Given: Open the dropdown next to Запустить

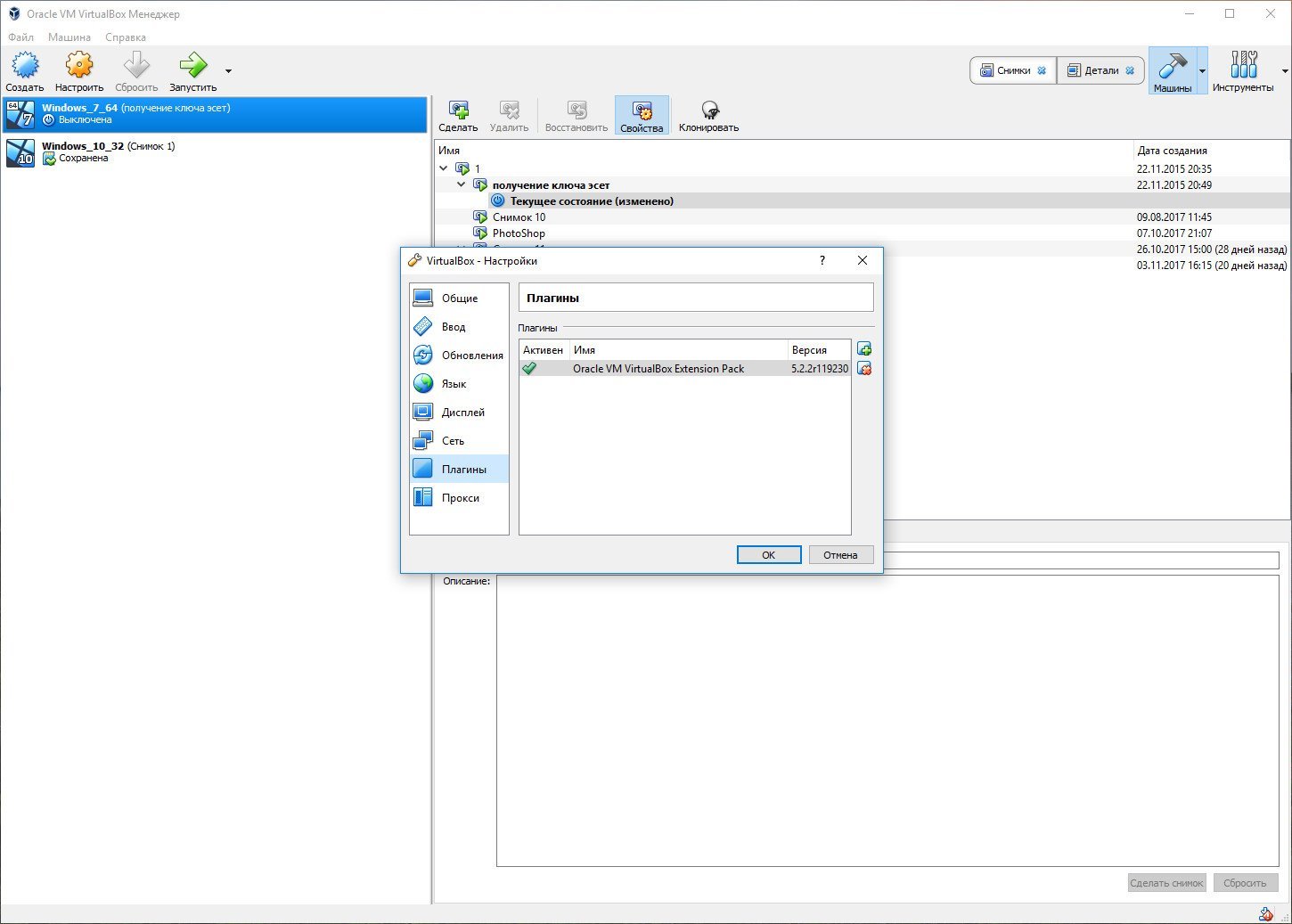Looking at the screenshot, I should (228, 70).
